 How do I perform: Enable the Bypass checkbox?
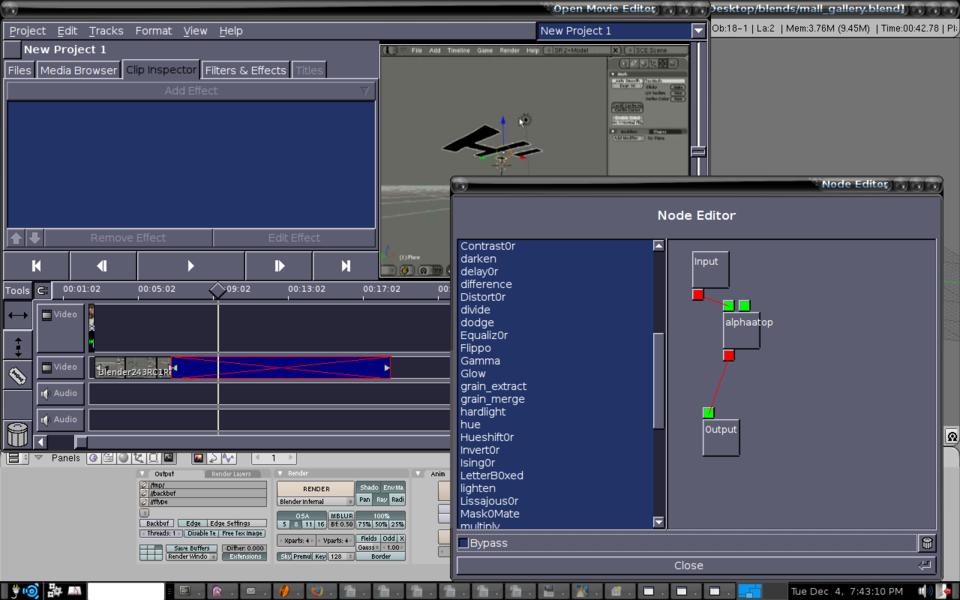point(463,543)
